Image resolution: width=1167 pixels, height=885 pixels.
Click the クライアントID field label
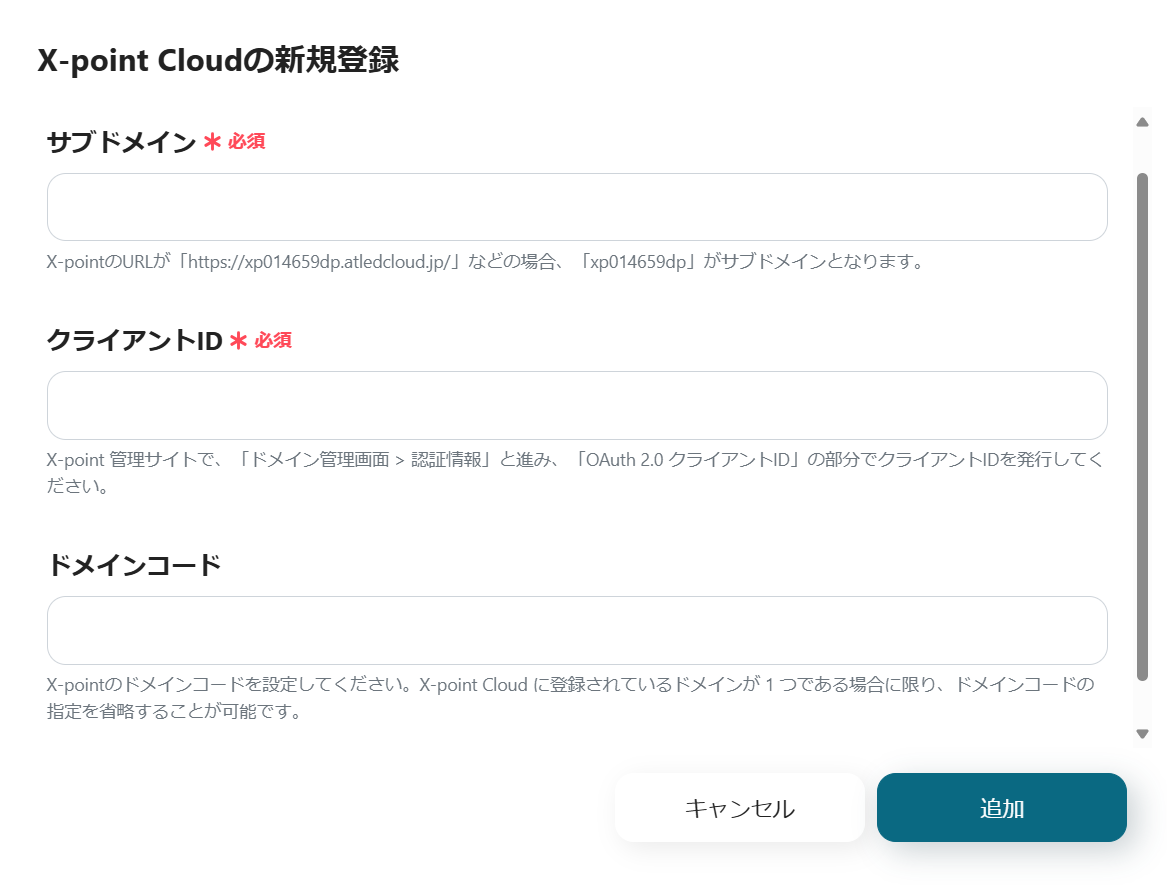coord(134,341)
